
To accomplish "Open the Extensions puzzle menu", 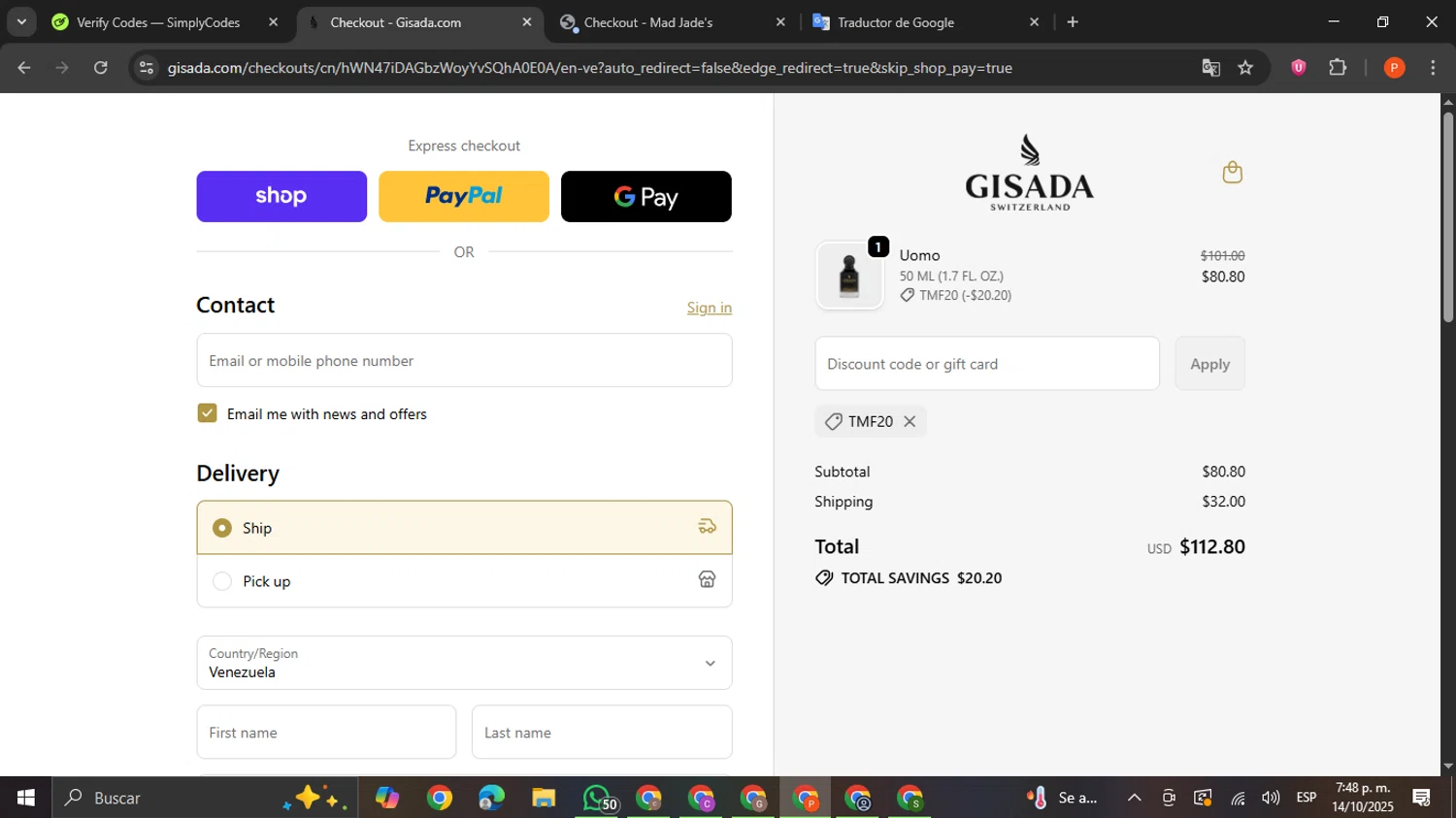I will click(1338, 68).
